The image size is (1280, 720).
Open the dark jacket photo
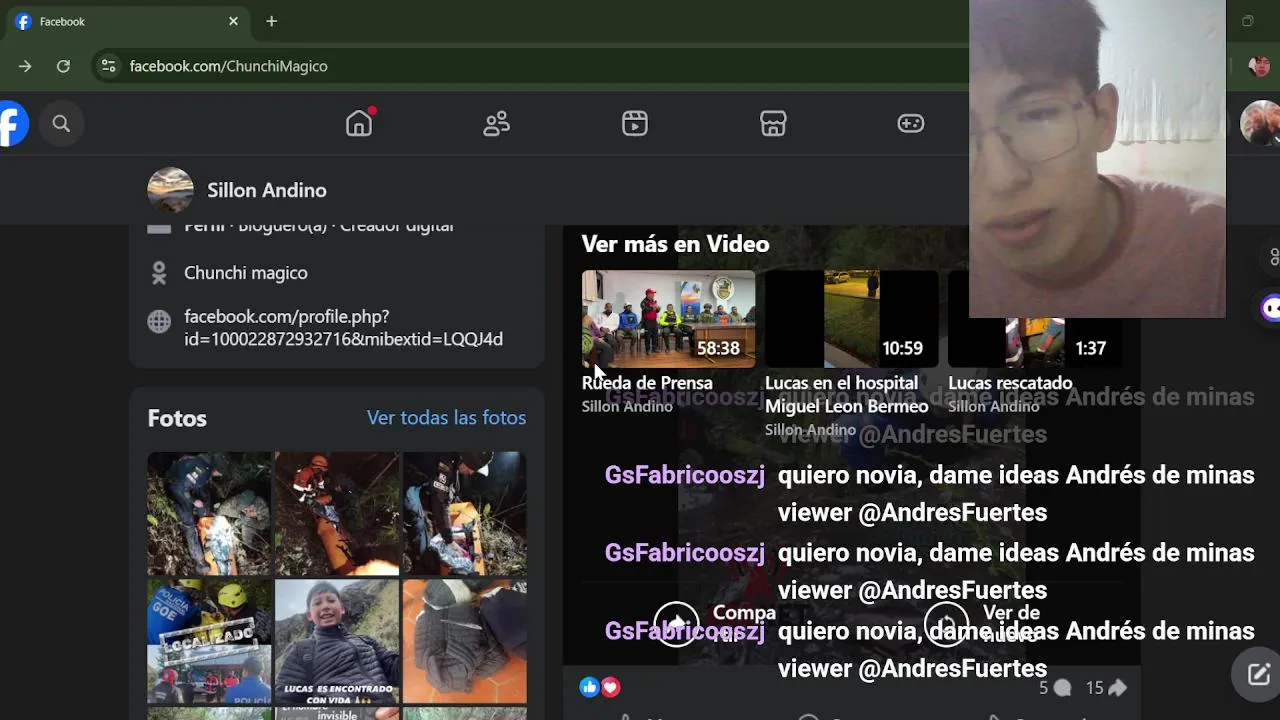point(465,642)
